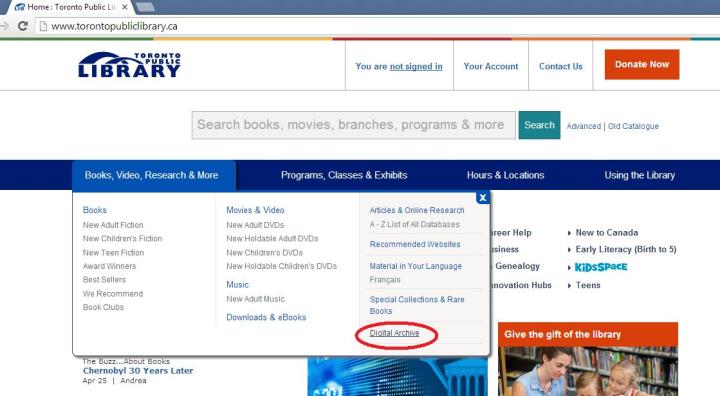
Task: Open Early Literacy (Birth to 5)
Action: point(626,249)
